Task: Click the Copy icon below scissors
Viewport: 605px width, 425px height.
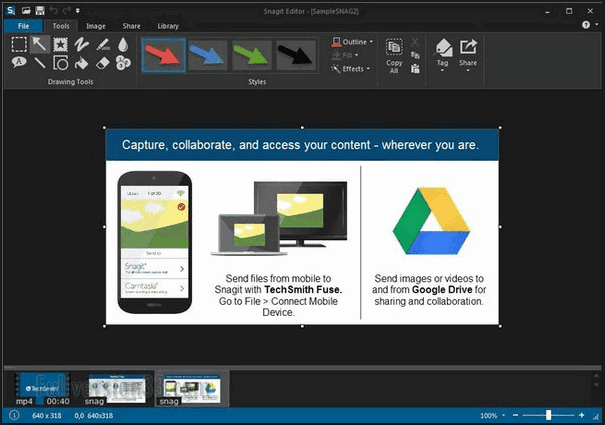Action: click(415, 55)
